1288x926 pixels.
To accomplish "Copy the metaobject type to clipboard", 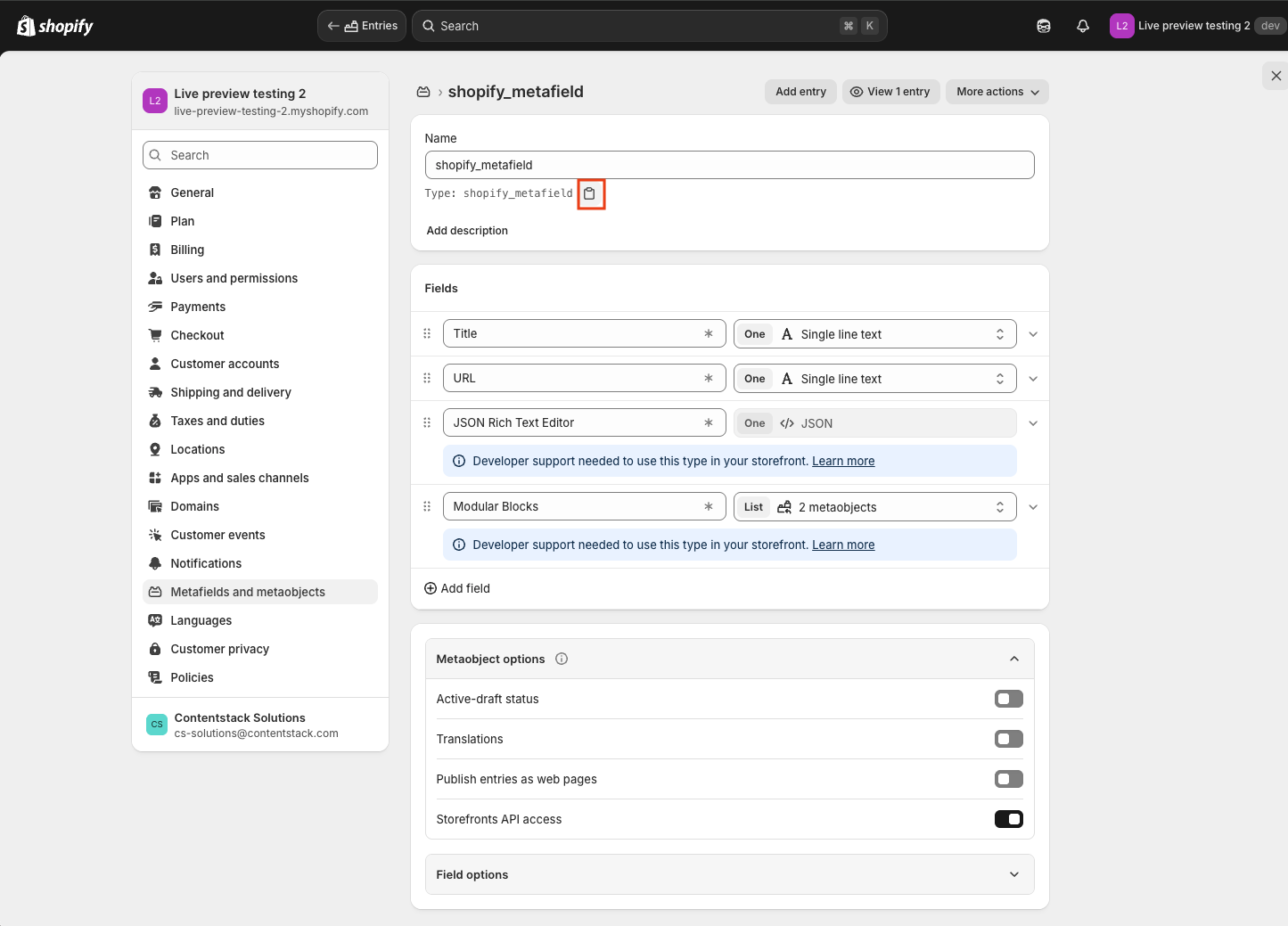I will (590, 193).
